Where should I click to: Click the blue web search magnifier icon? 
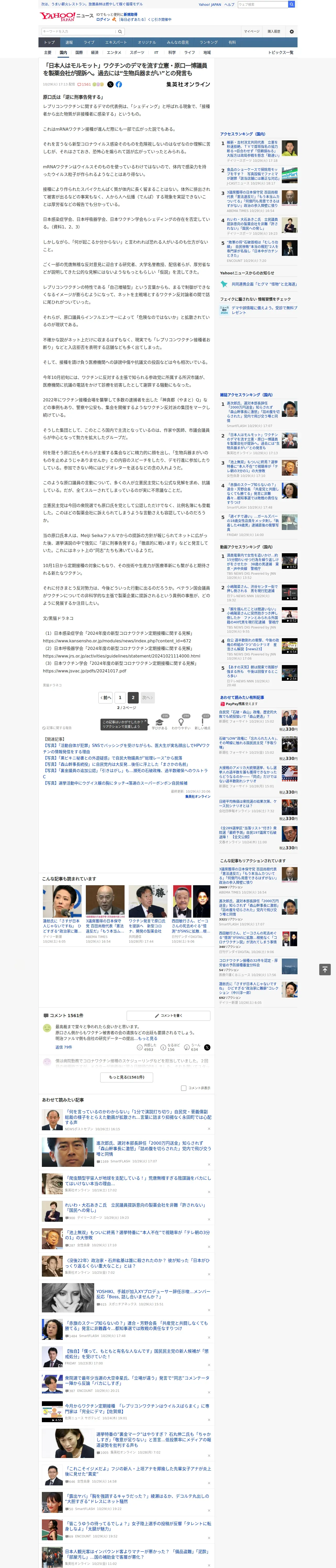292,4
